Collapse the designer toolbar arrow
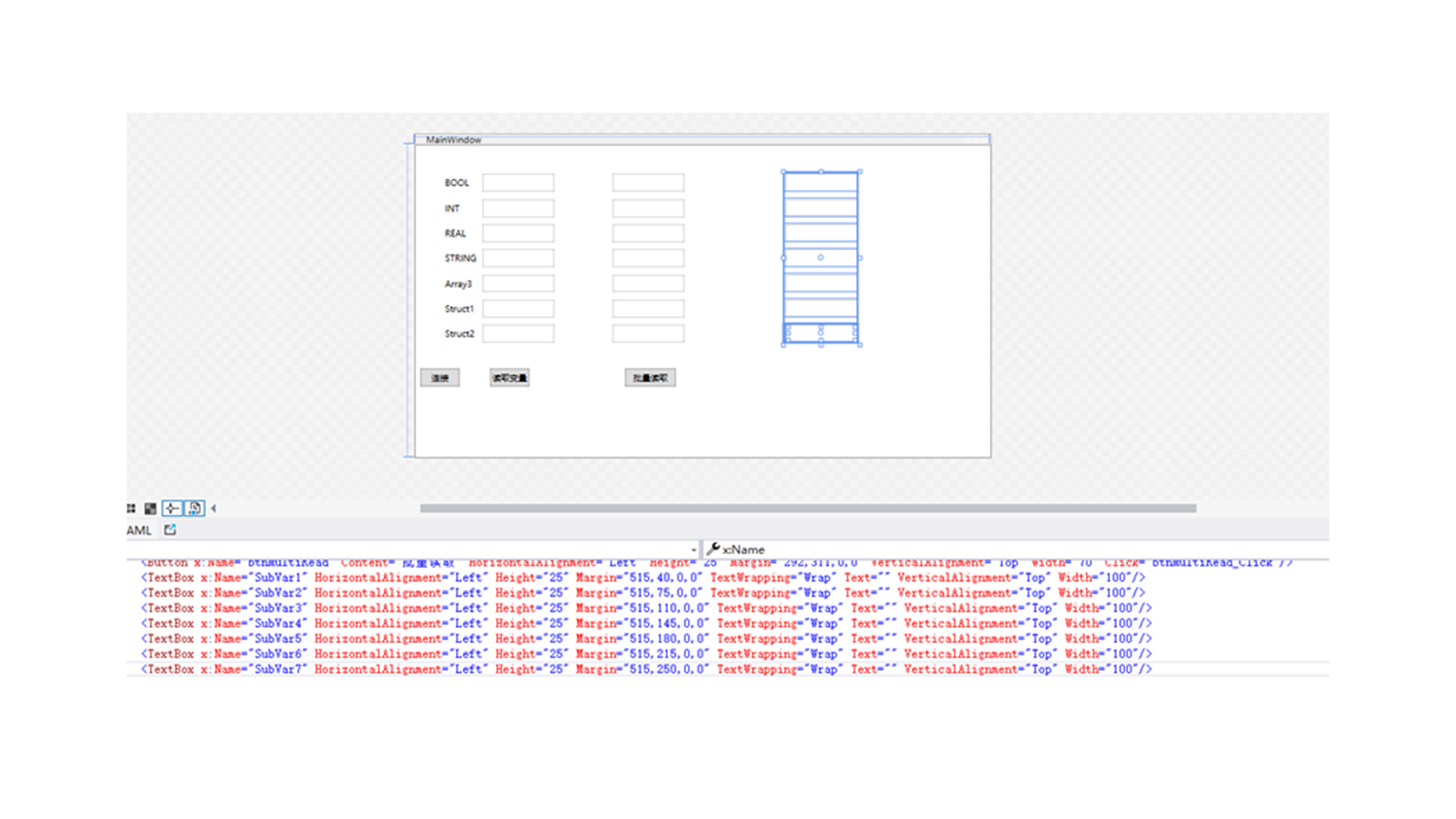Viewport: 1456px width, 819px height. 214,508
